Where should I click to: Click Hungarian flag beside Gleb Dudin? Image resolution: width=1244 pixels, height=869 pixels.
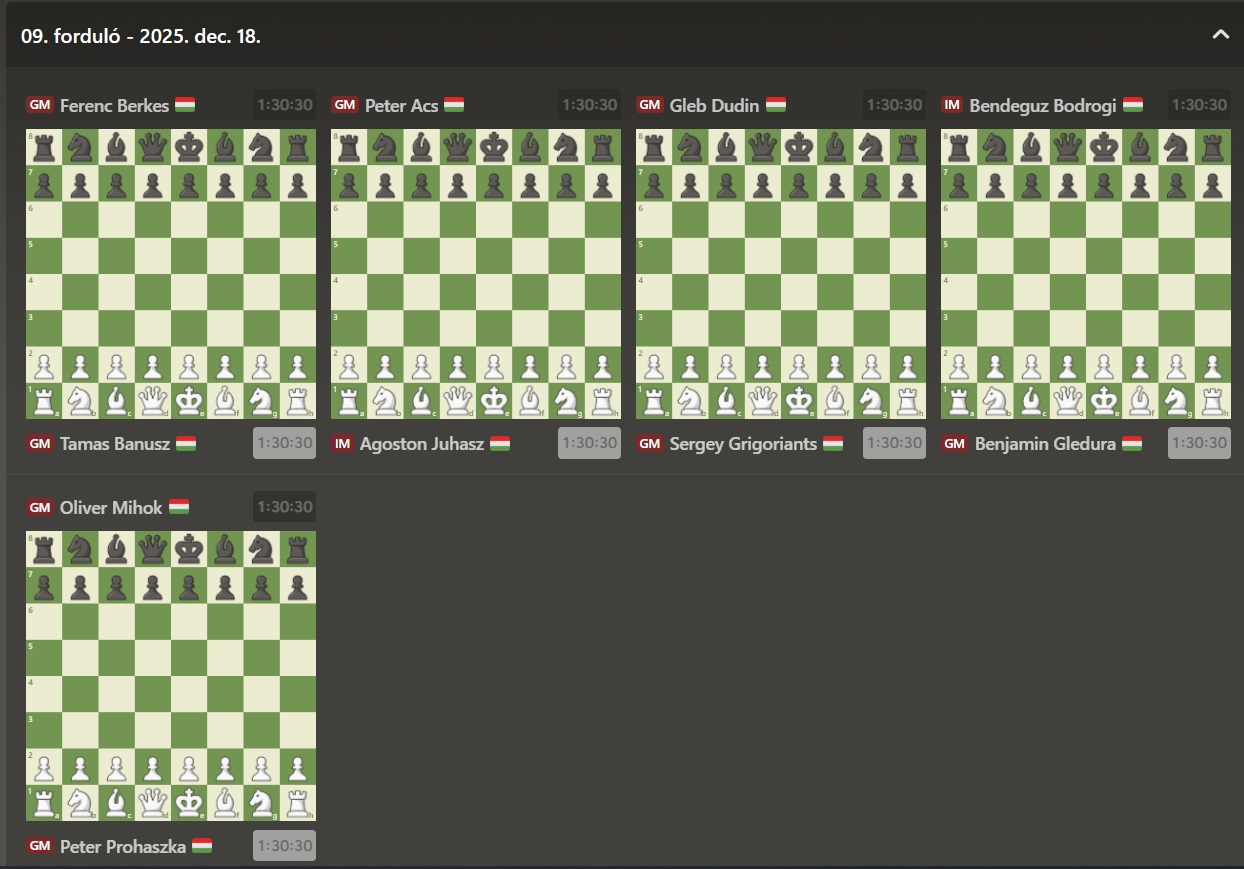(x=776, y=105)
